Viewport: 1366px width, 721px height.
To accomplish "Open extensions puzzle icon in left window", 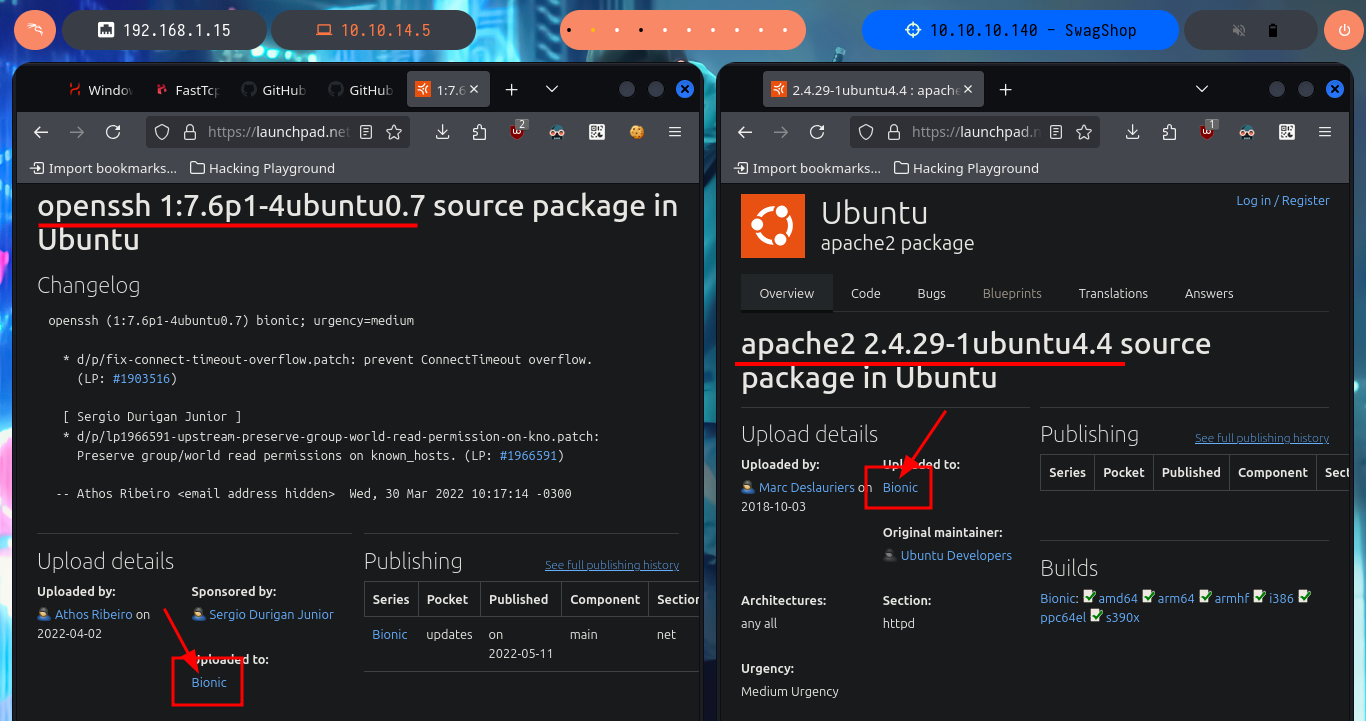I will [x=479, y=132].
